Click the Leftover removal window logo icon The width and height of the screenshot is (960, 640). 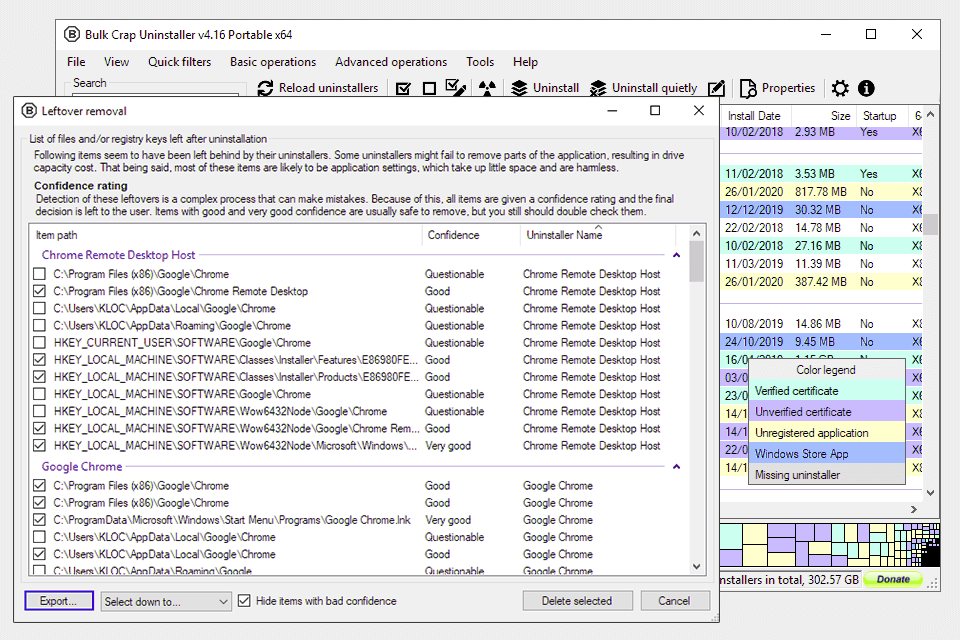tap(29, 111)
